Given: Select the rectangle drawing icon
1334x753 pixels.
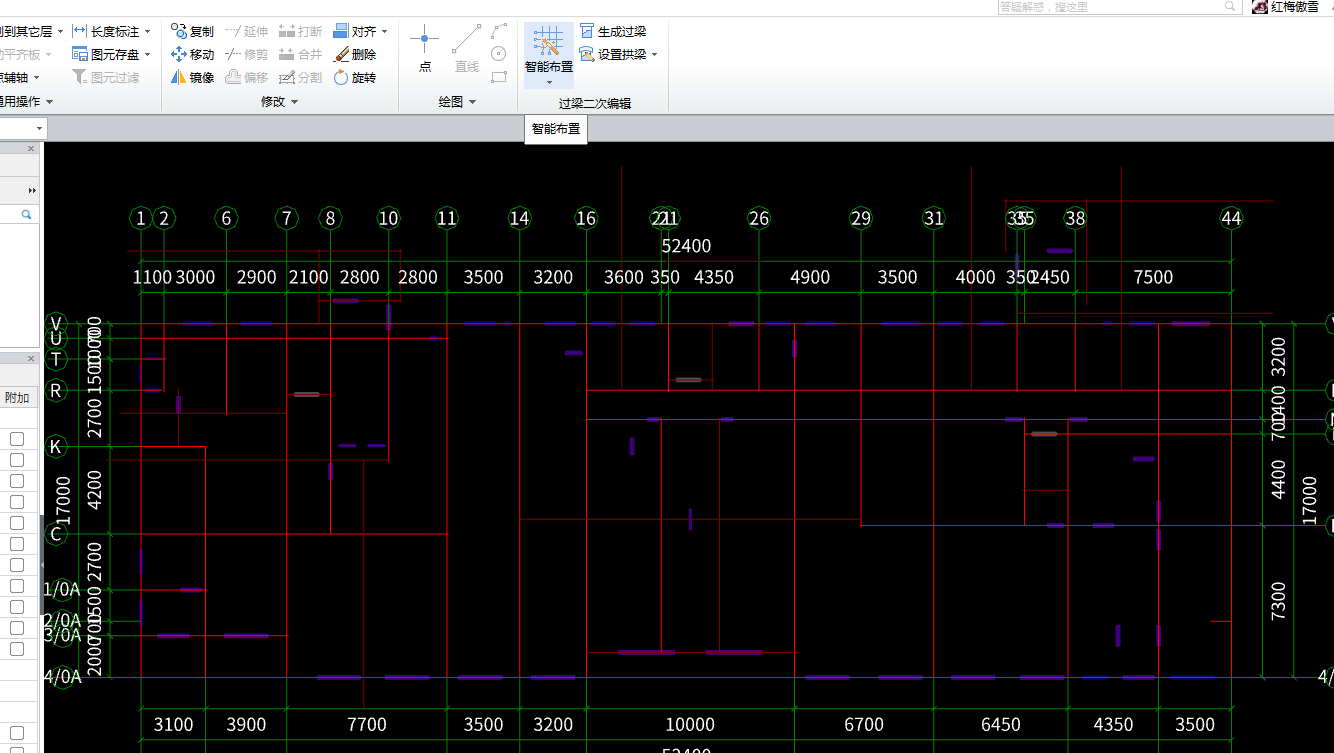Looking at the screenshot, I should (499, 76).
